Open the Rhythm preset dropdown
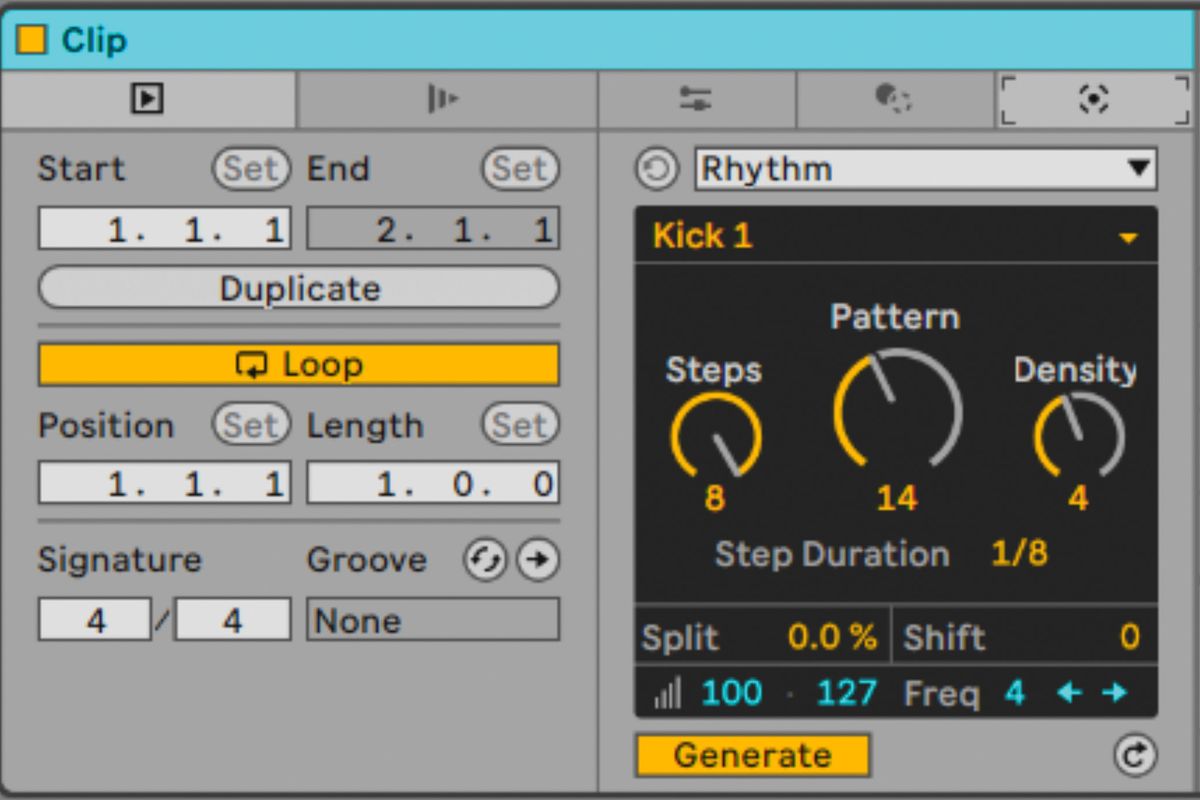 click(925, 168)
